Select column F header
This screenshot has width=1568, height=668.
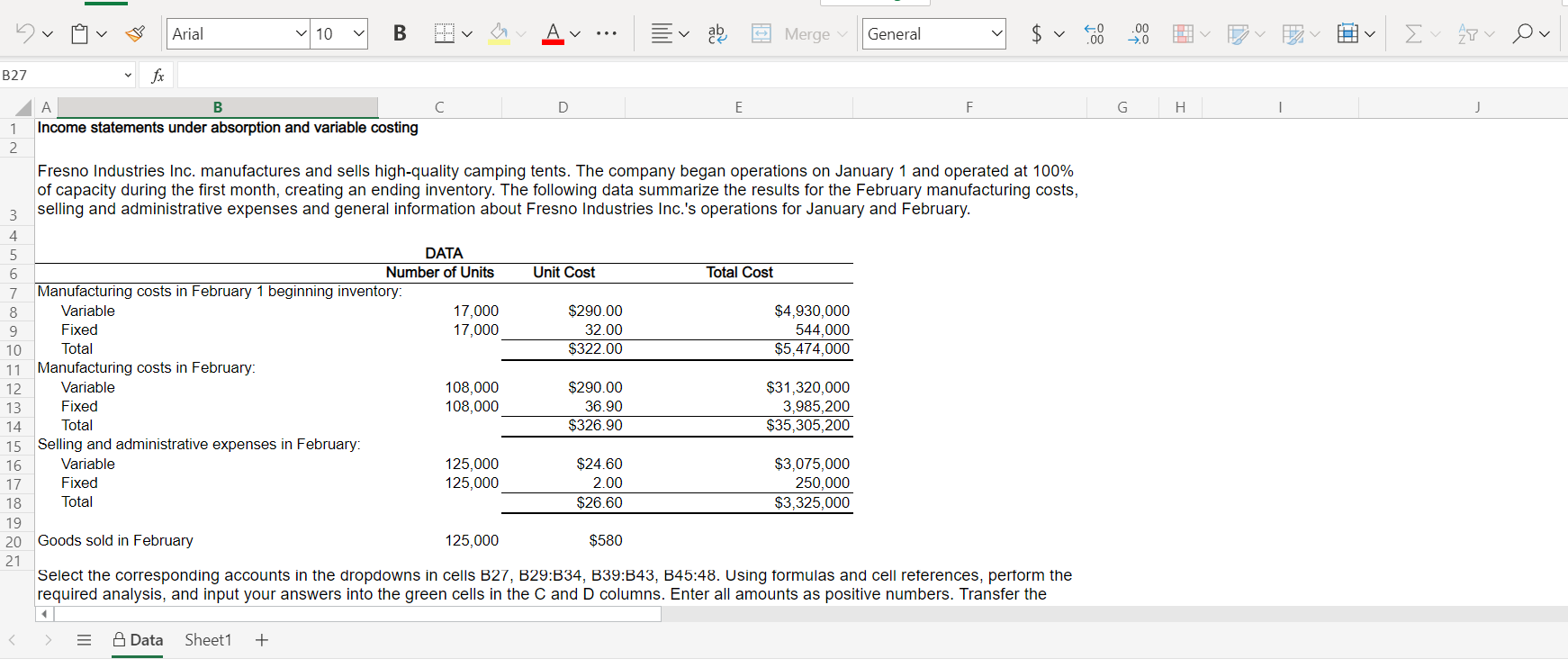click(969, 107)
